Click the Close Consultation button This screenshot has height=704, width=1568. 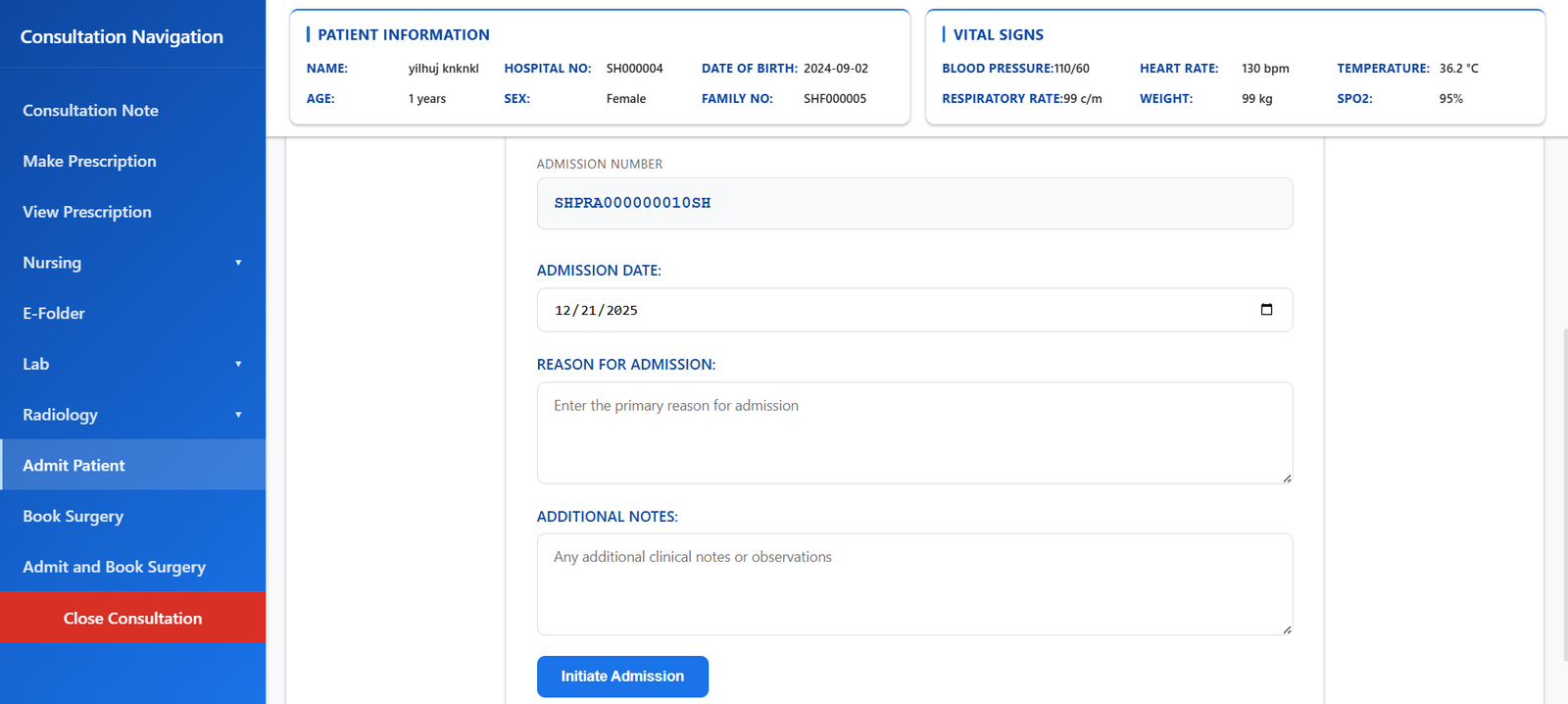132,618
